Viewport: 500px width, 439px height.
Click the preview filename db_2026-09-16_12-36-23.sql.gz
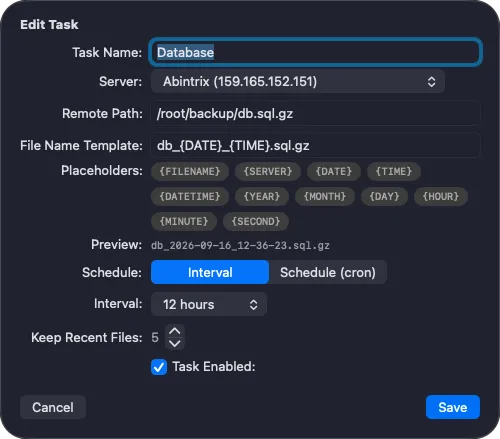(x=240, y=246)
